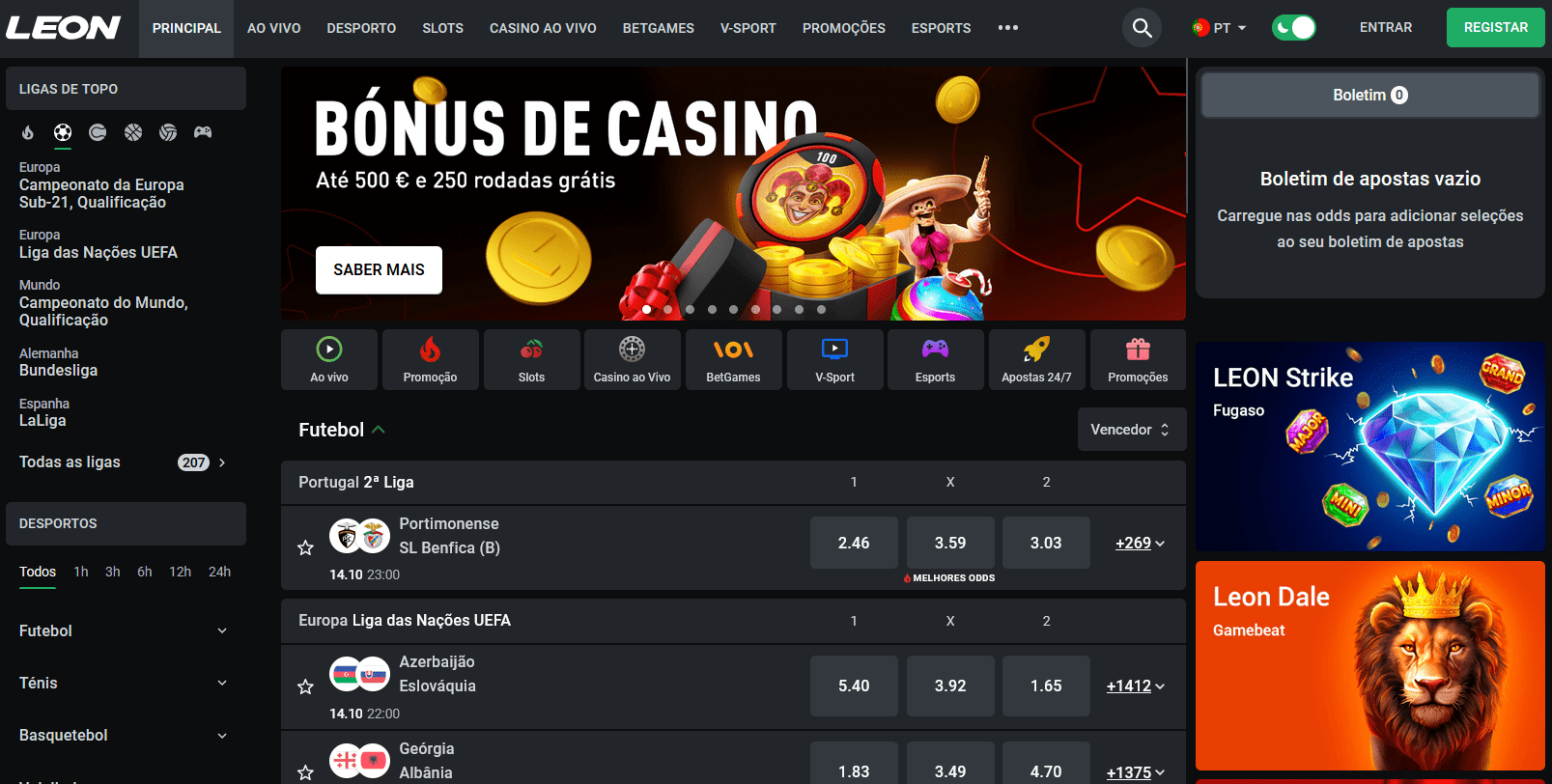Select the gamepad esports icon in top leagues

click(x=203, y=132)
